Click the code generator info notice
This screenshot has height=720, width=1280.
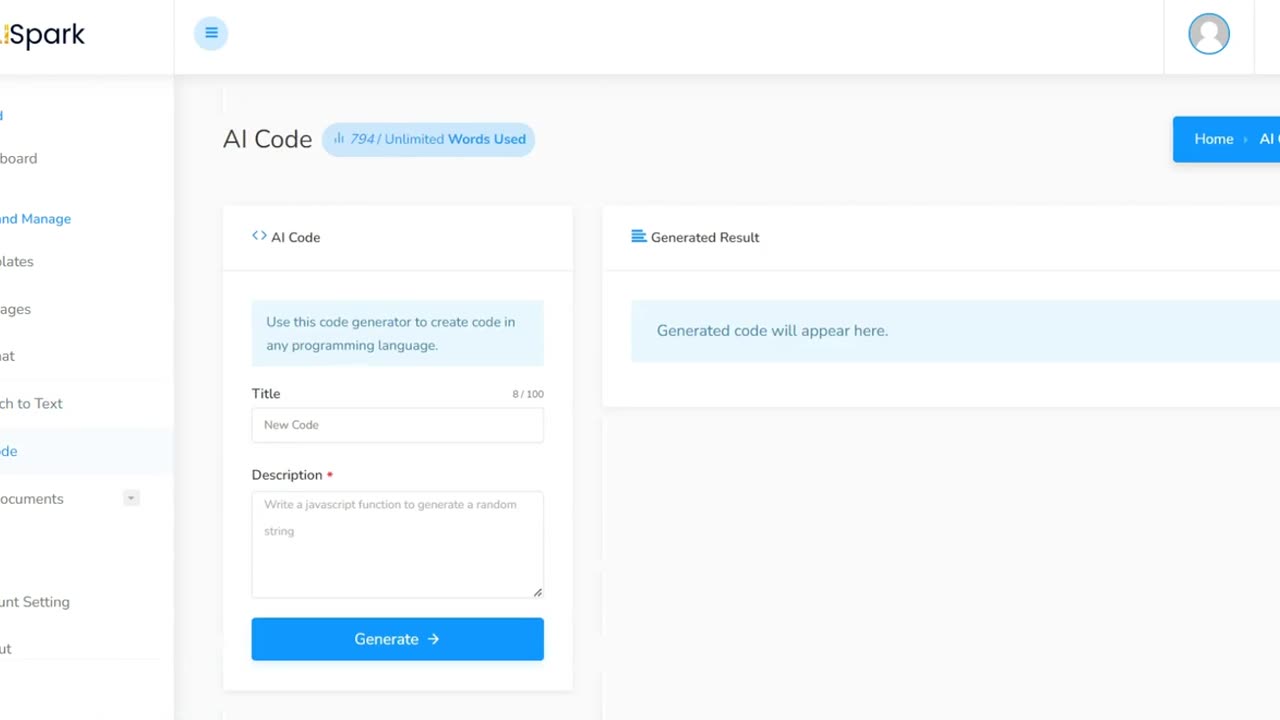pyautogui.click(x=397, y=333)
